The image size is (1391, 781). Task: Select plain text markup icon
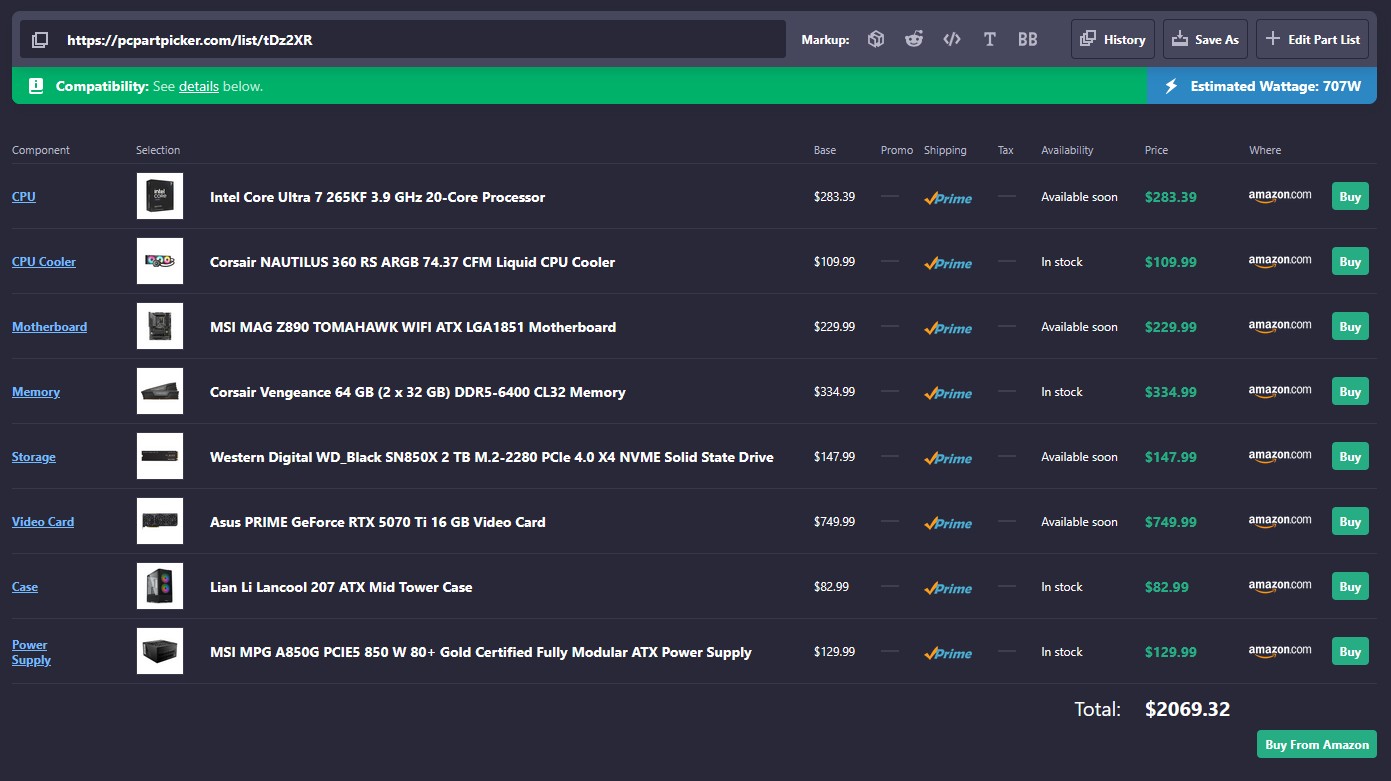pos(990,40)
